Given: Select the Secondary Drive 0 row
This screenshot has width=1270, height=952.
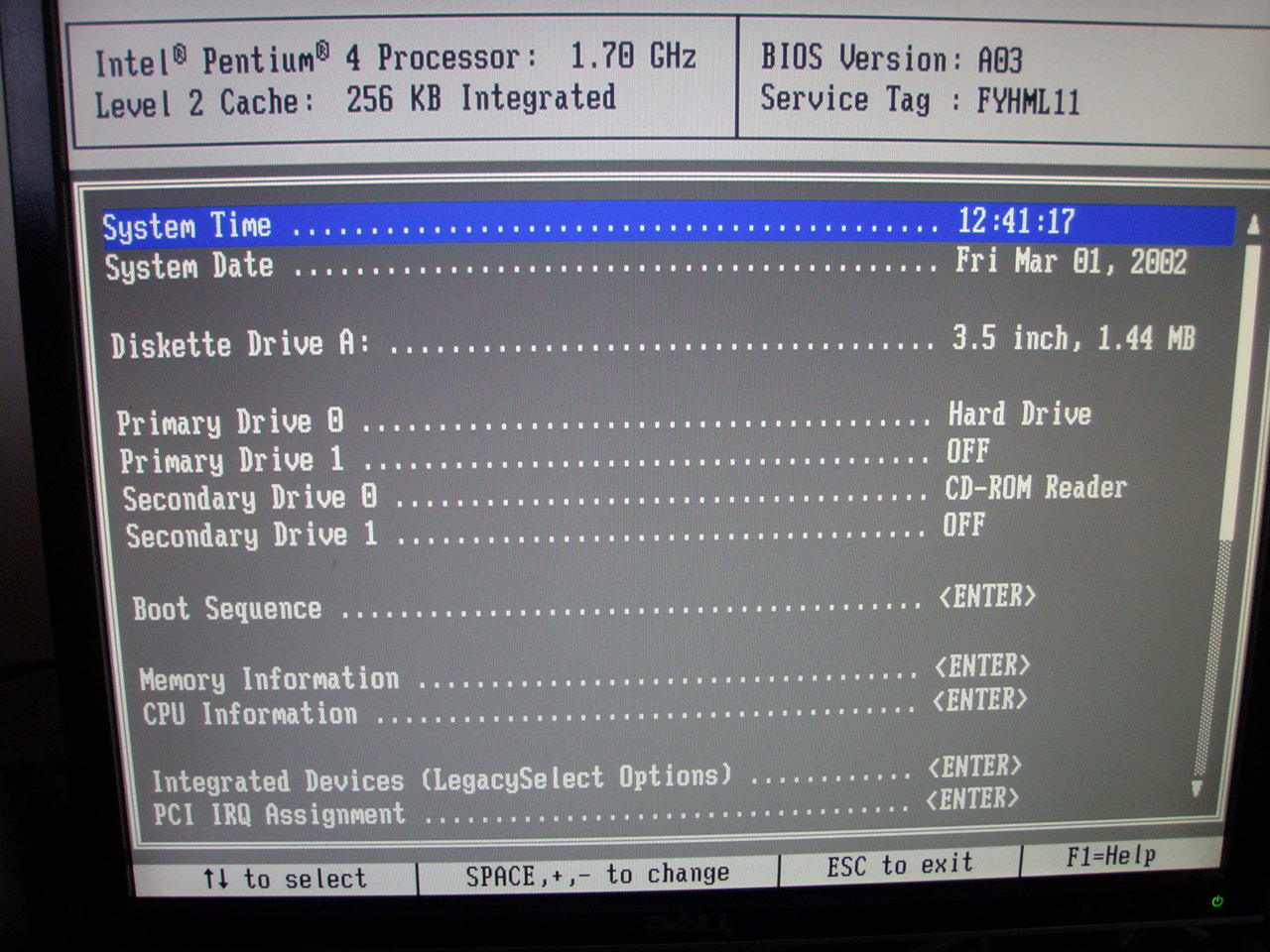Looking at the screenshot, I should 624,492.
